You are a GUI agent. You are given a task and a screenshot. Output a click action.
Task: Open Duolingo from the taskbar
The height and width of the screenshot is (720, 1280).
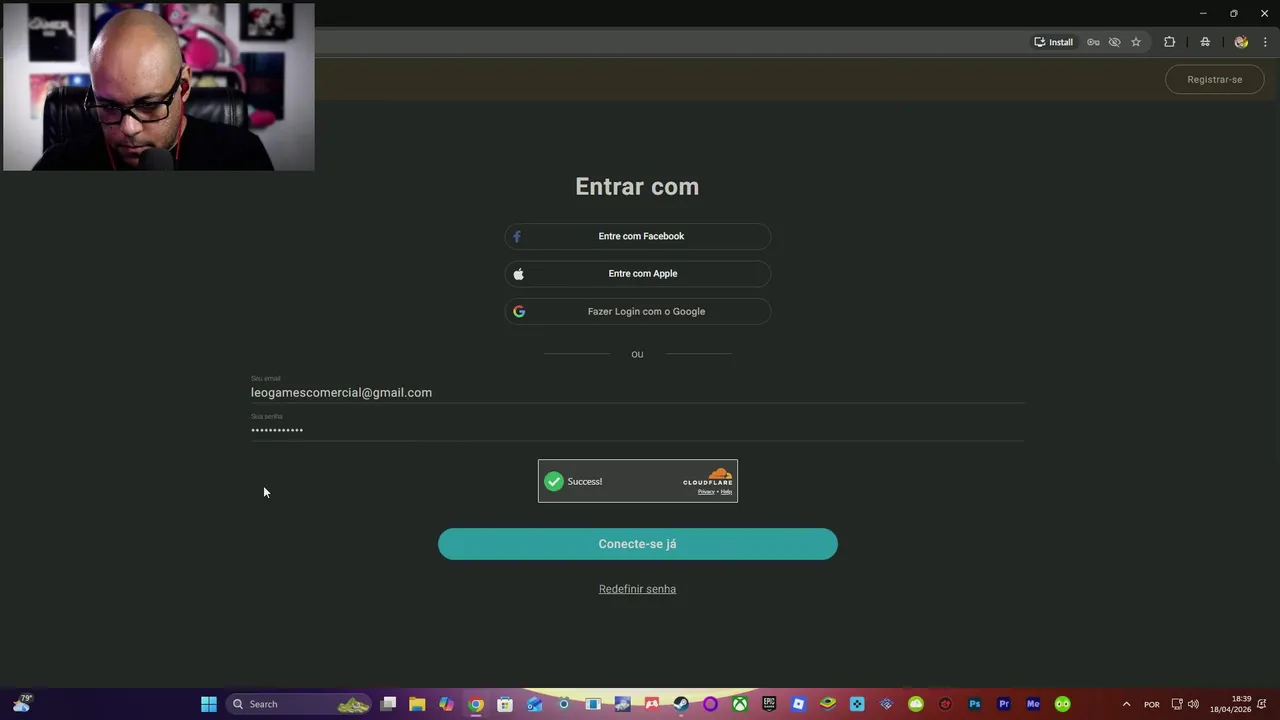point(1063,704)
